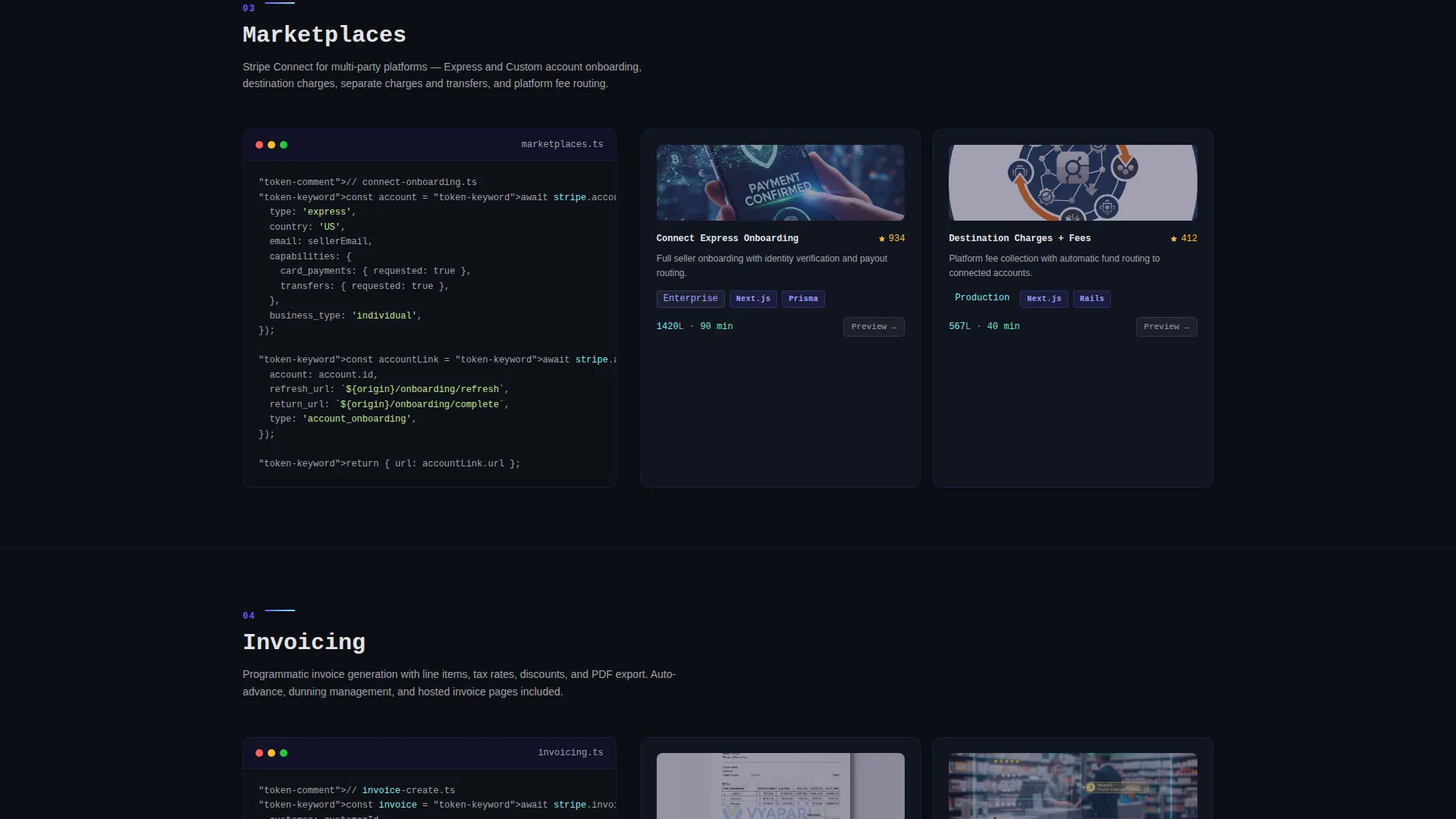Select the Prisma tag
Image resolution: width=1456 pixels, height=819 pixels.
(803, 299)
